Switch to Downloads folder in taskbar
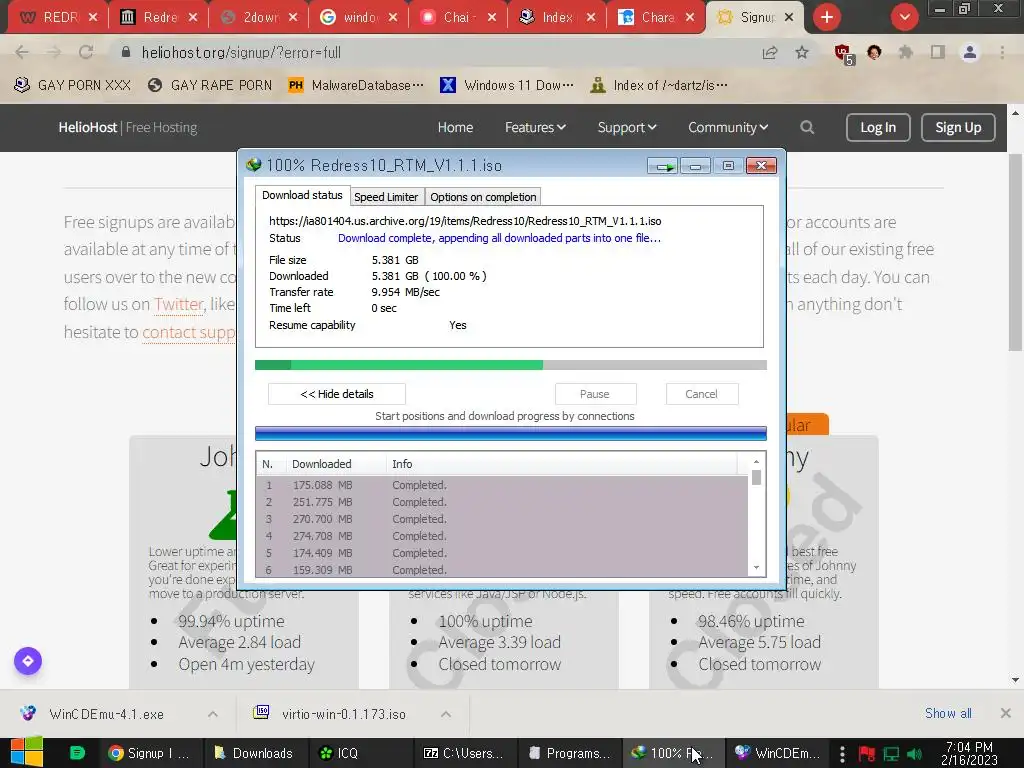 pyautogui.click(x=254, y=753)
